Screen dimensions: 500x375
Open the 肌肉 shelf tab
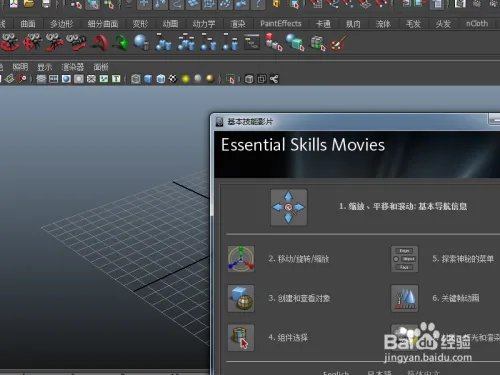coord(353,24)
